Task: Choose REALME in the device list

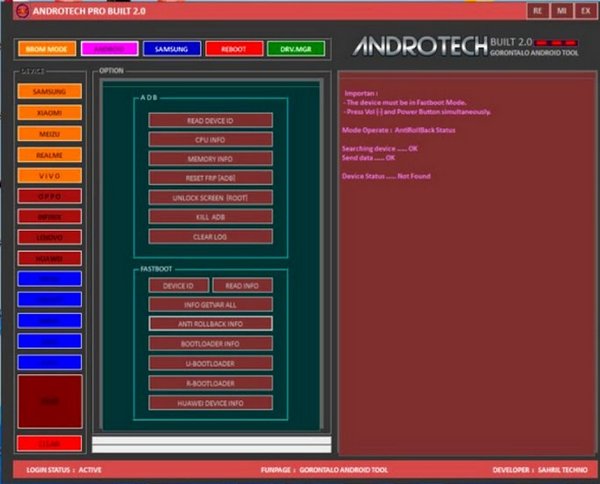Action: [x=49, y=155]
